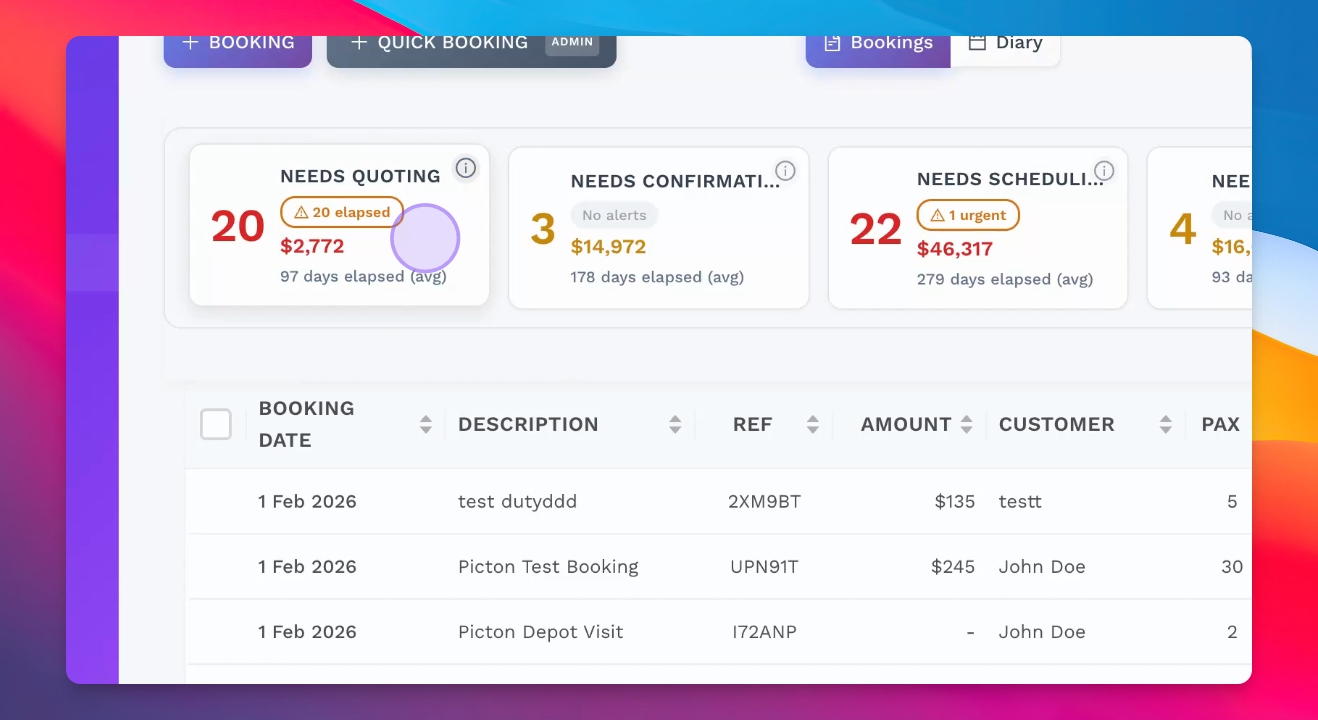This screenshot has width=1318, height=720.
Task: Click warning icon in '20 elapsed' badge
Action: [301, 213]
